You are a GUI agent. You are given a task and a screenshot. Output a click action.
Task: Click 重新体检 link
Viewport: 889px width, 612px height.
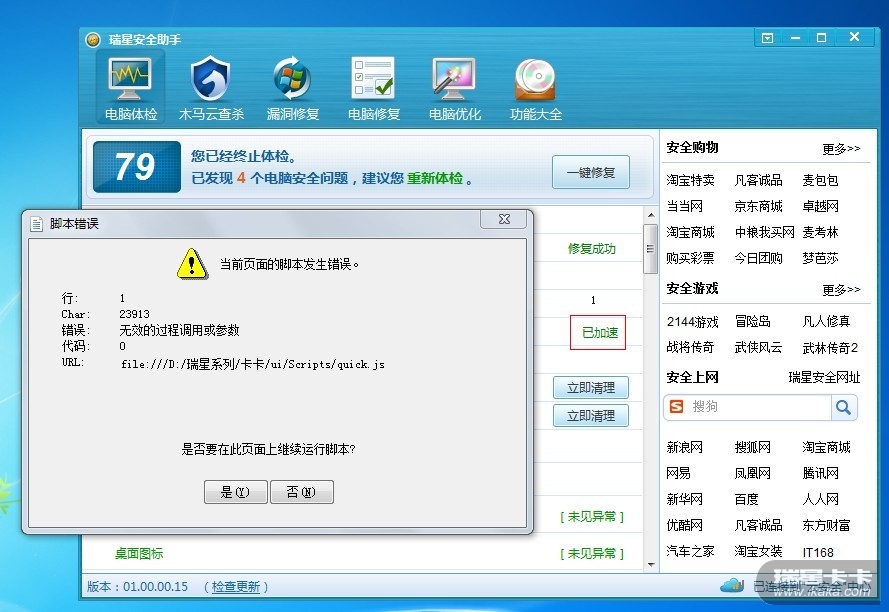[435, 178]
